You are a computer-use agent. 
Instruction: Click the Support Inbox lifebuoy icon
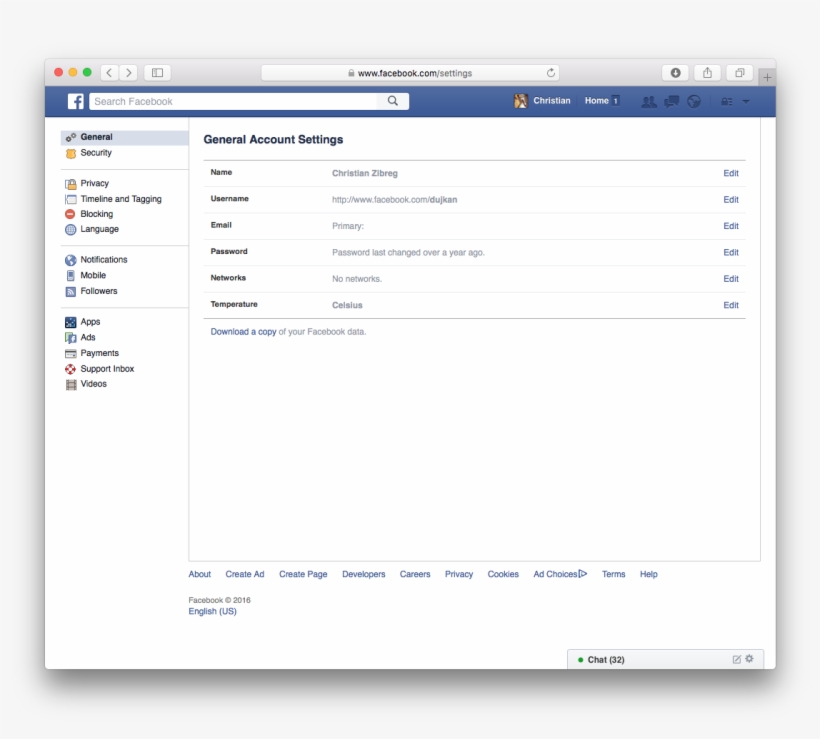[x=70, y=369]
